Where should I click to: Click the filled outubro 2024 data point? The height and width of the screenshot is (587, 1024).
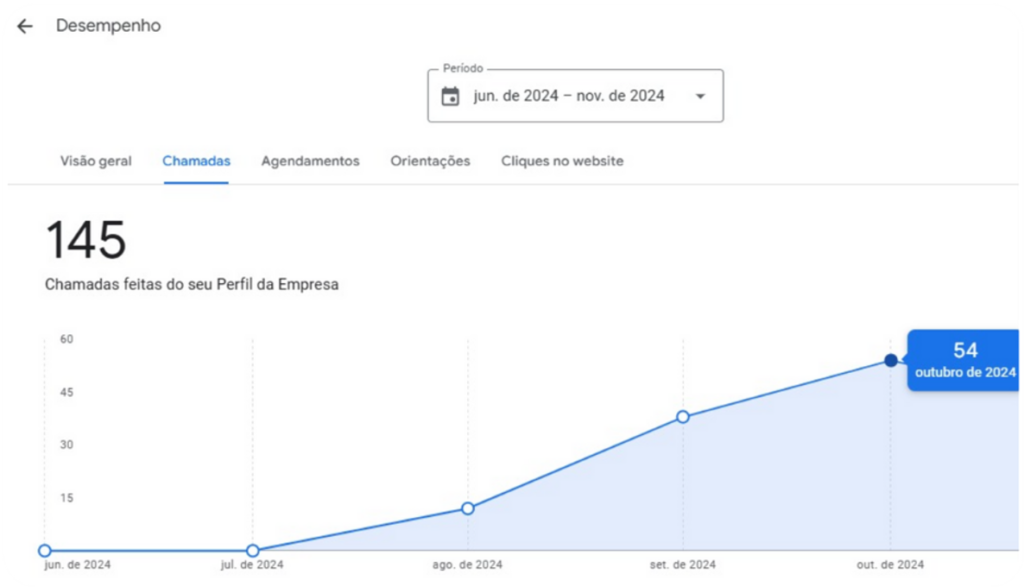pos(891,360)
